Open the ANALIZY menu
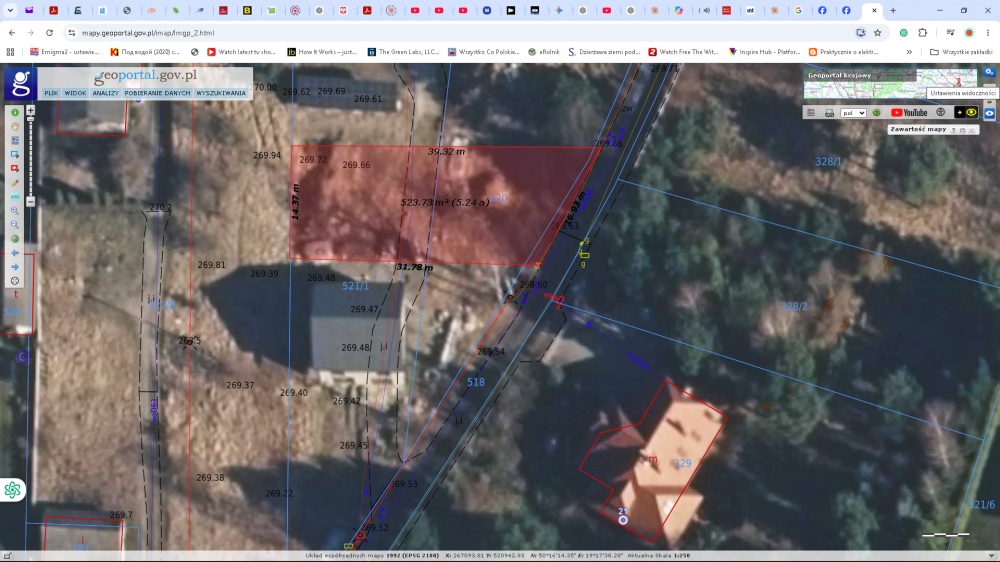Screen dimensions: 1000x562 [x=105, y=93]
